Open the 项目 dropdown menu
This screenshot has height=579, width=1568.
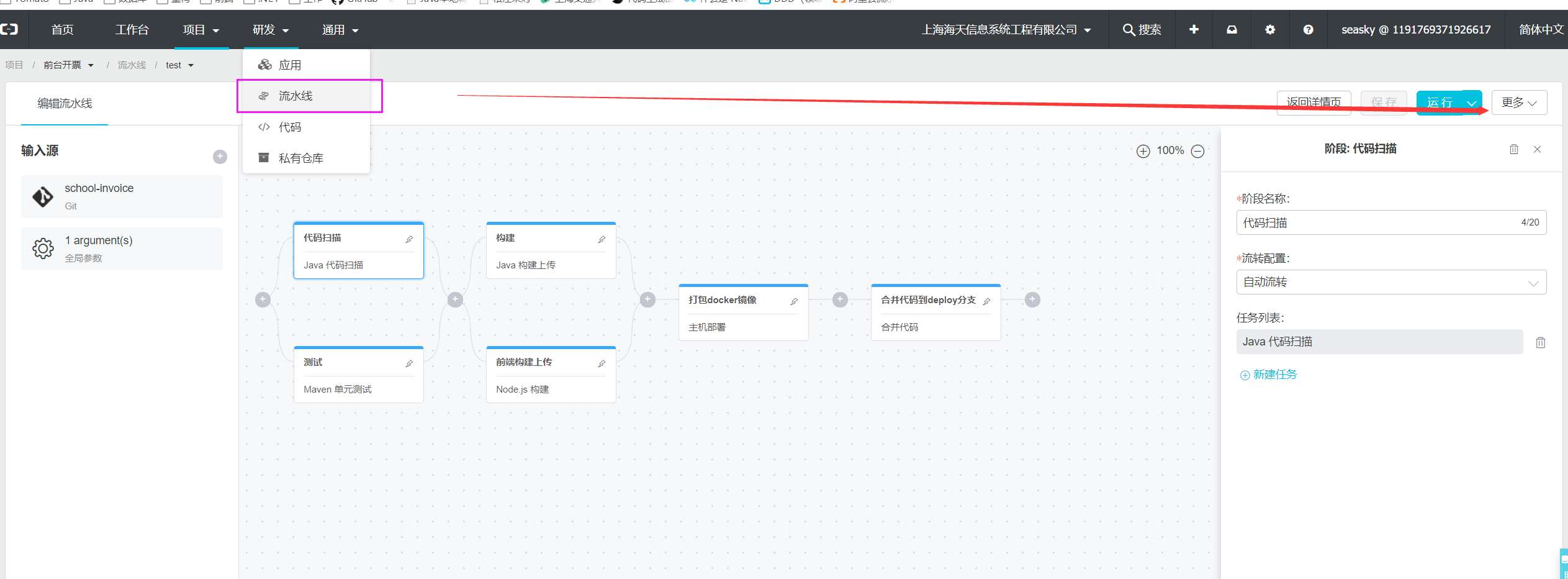tap(201, 30)
